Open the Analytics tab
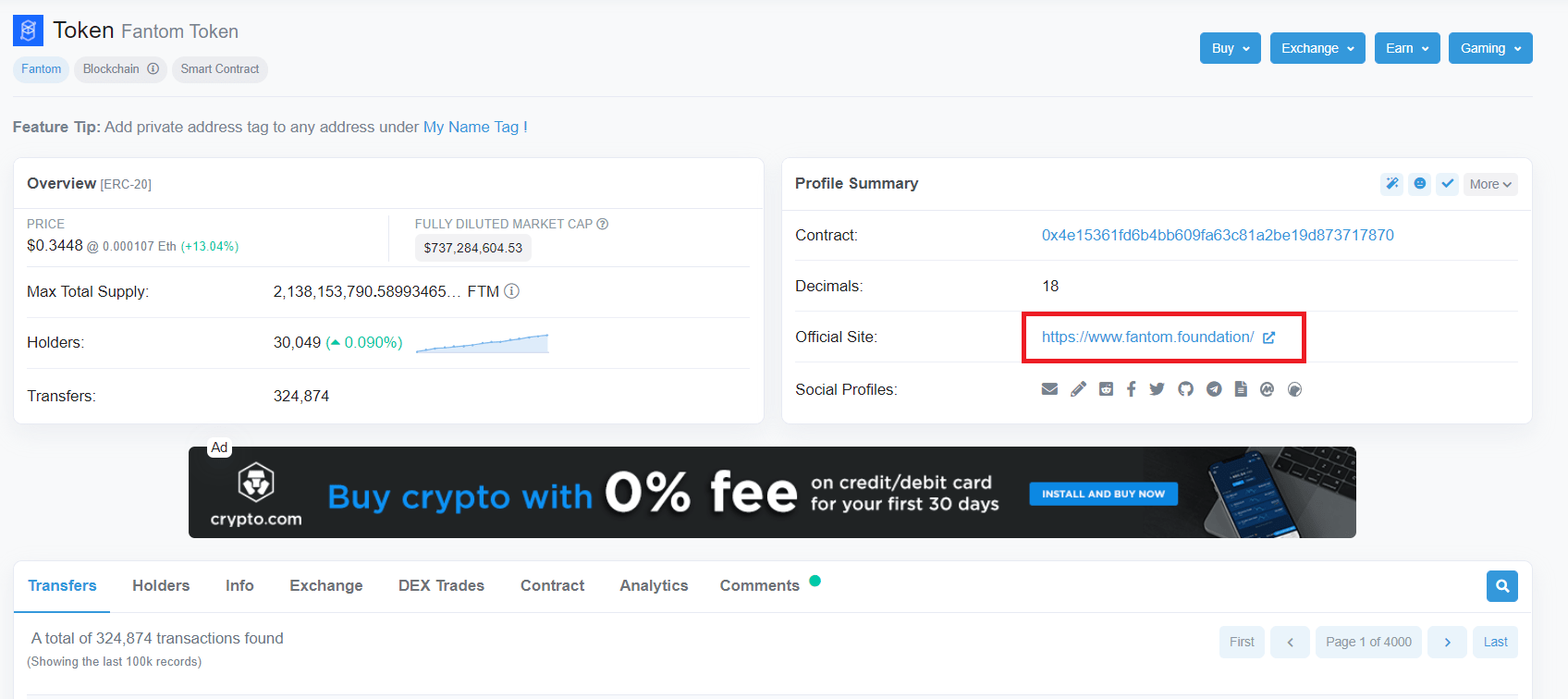The height and width of the screenshot is (699, 1568). (x=654, y=585)
